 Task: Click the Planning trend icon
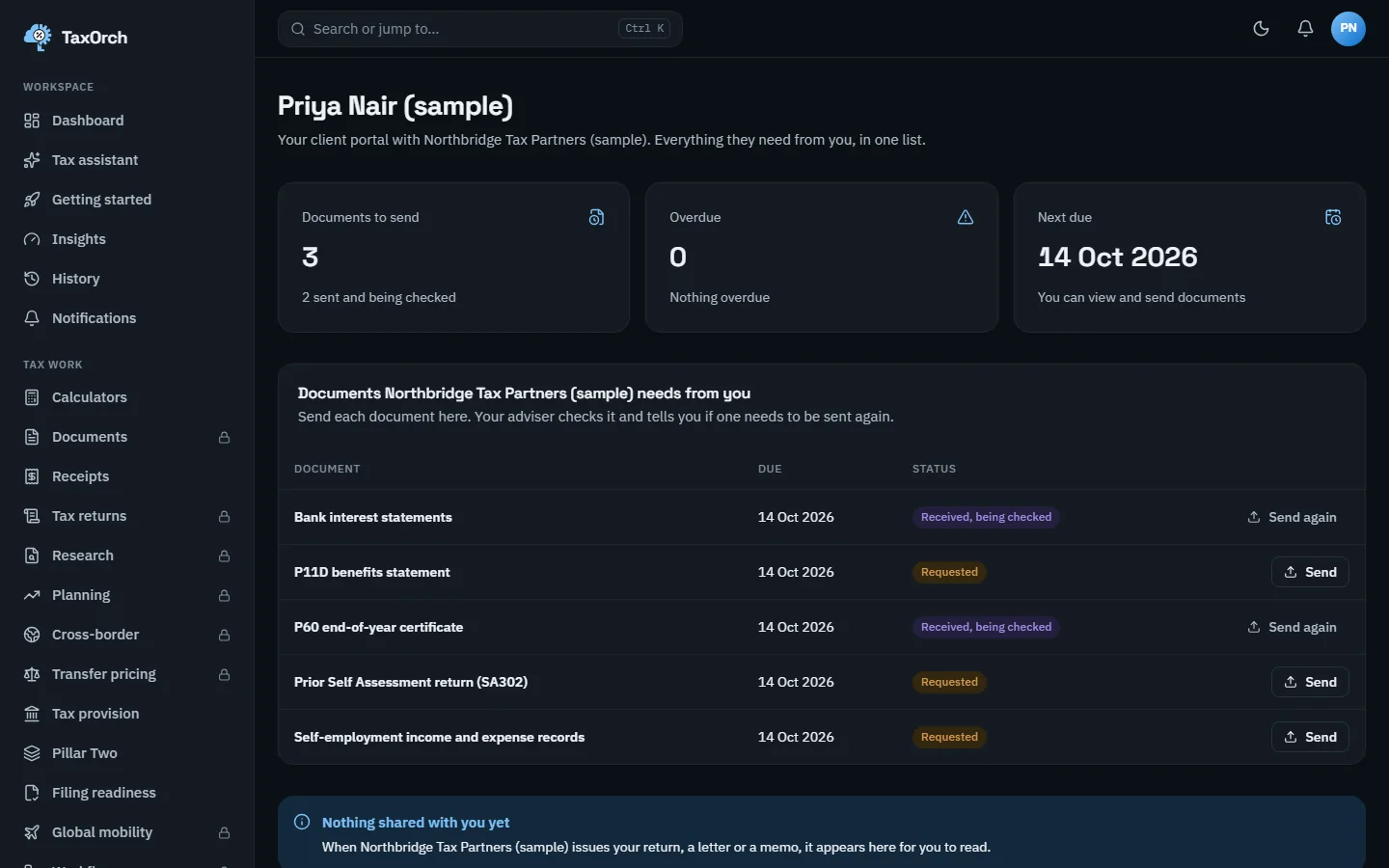tap(32, 595)
